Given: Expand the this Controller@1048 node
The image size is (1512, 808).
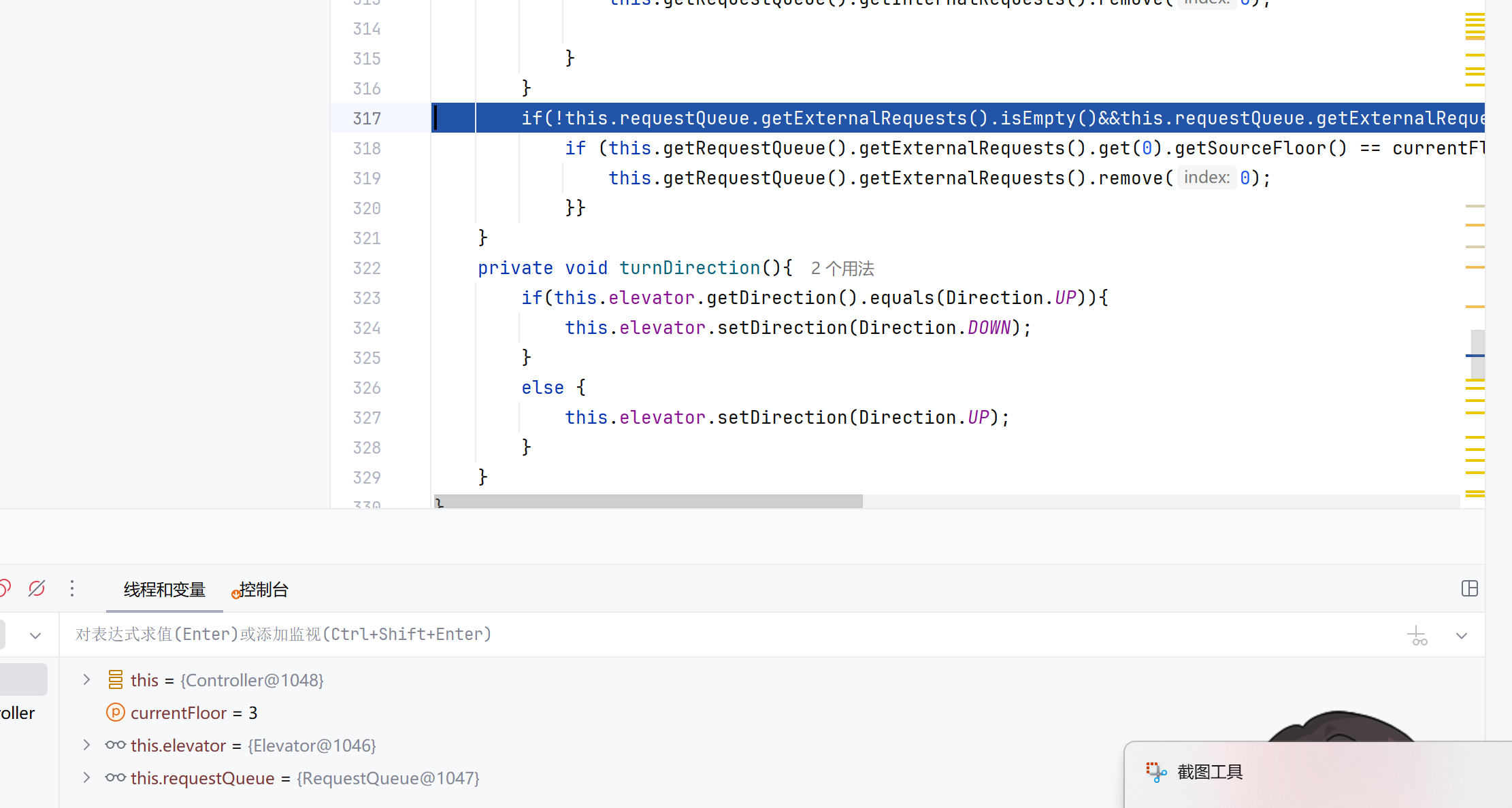Looking at the screenshot, I should pos(86,679).
